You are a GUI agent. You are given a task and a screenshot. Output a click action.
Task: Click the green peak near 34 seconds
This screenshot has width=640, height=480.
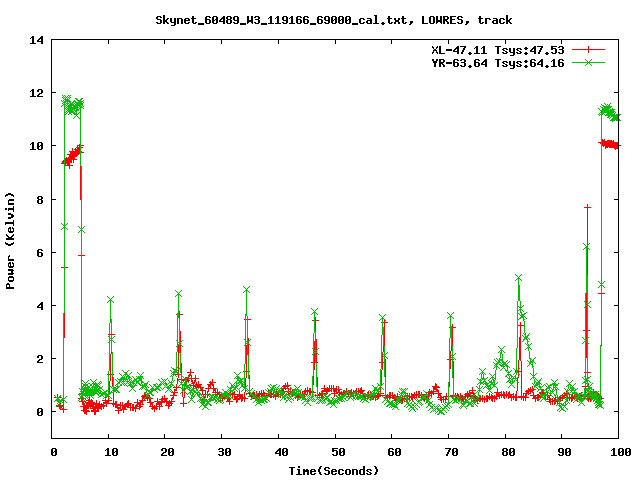click(246, 289)
